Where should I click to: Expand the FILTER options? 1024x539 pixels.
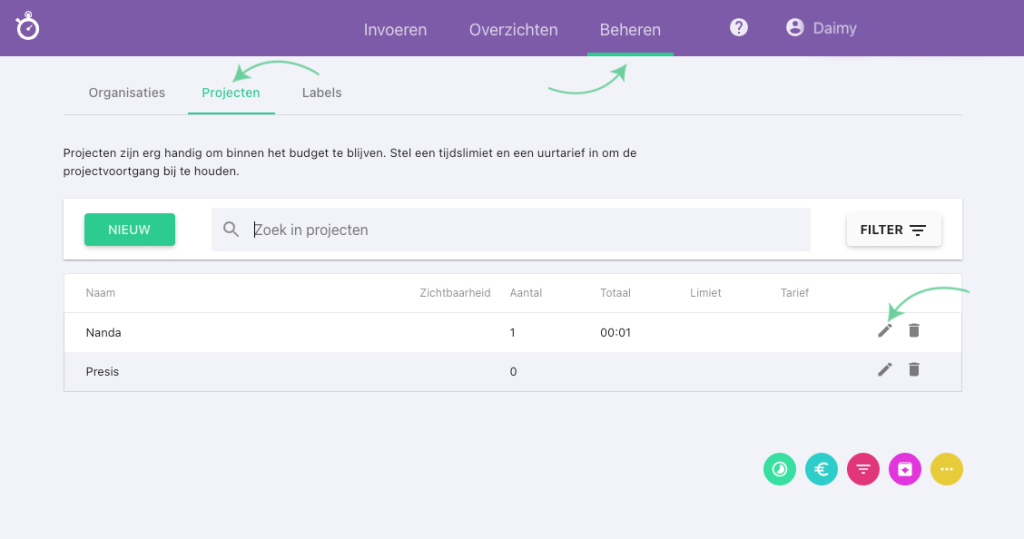coord(893,230)
